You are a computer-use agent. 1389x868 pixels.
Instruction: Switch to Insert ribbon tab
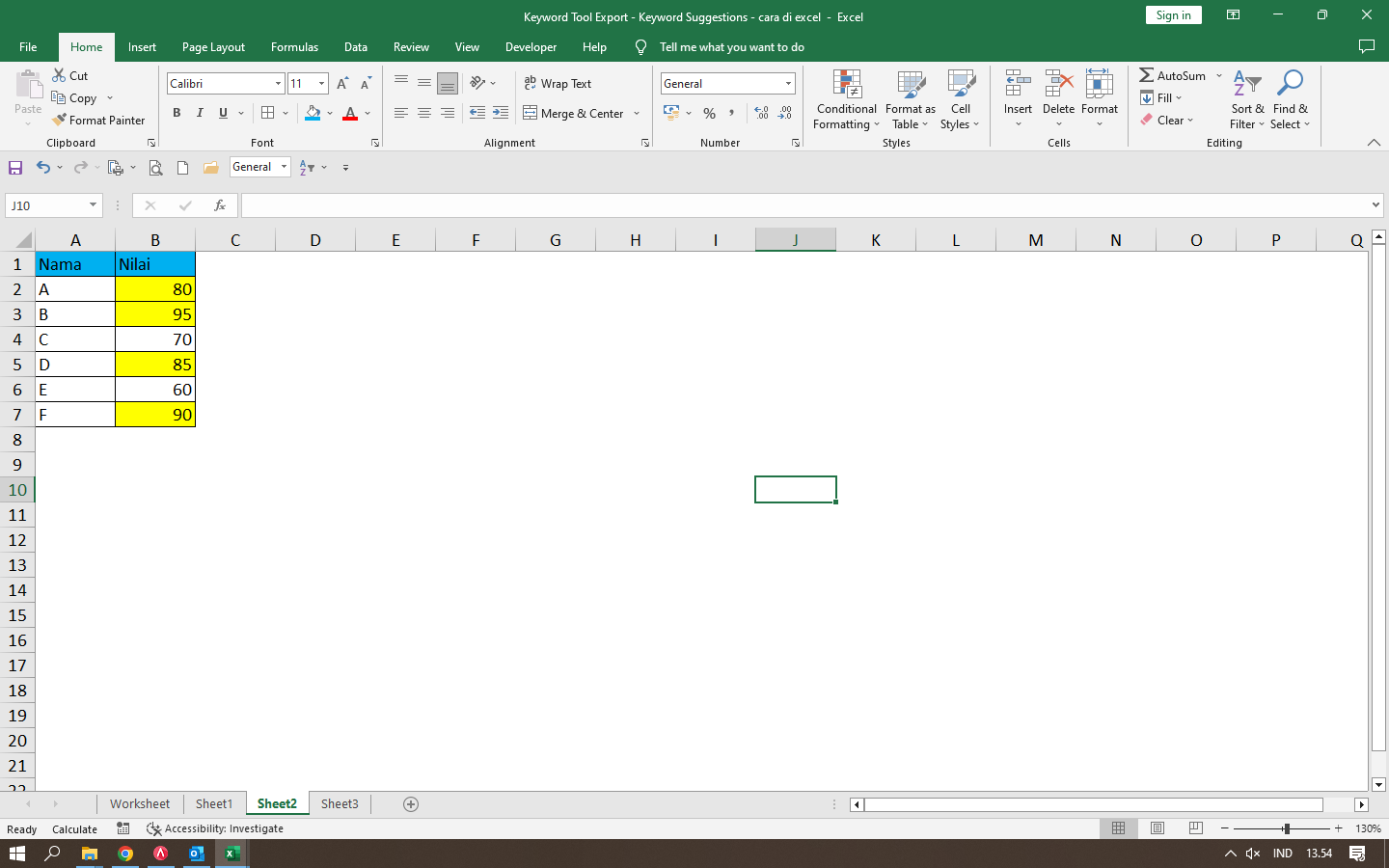coord(142,46)
